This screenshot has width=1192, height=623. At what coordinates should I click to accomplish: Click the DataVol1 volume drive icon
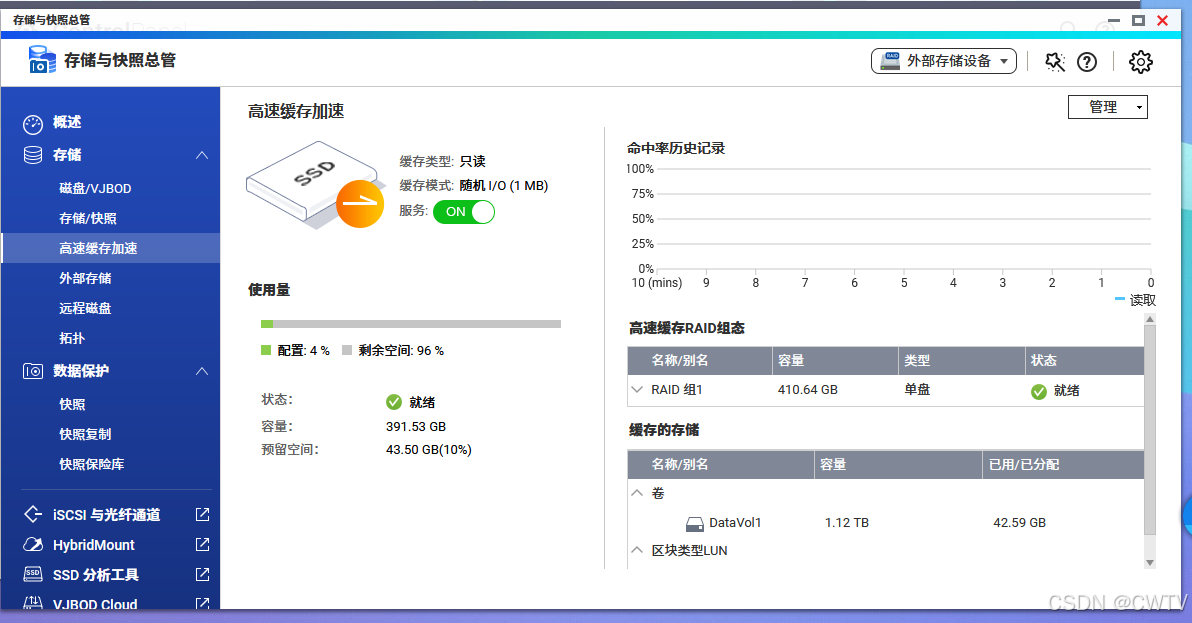coord(695,523)
